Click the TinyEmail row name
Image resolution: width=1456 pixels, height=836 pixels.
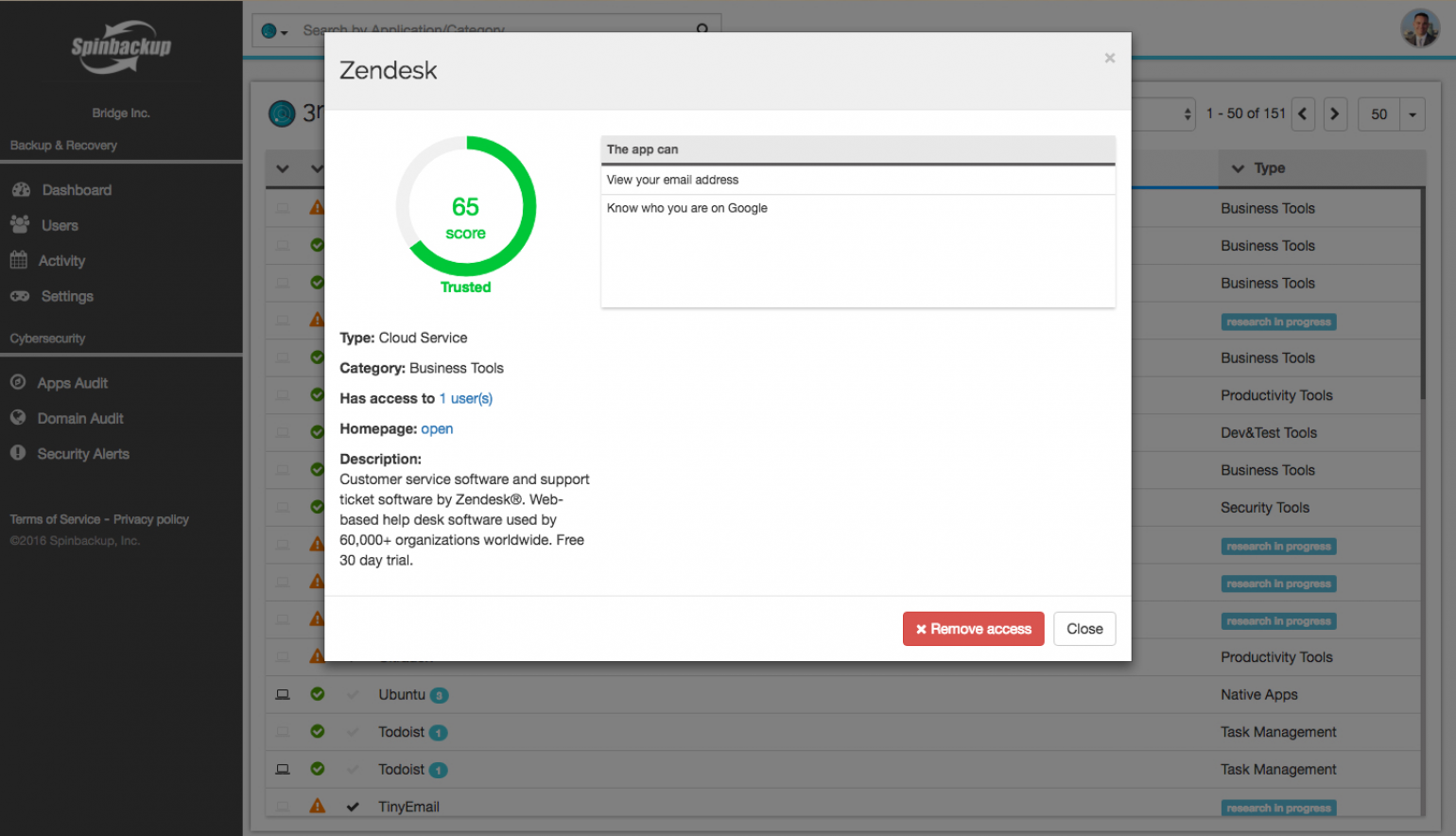[408, 807]
